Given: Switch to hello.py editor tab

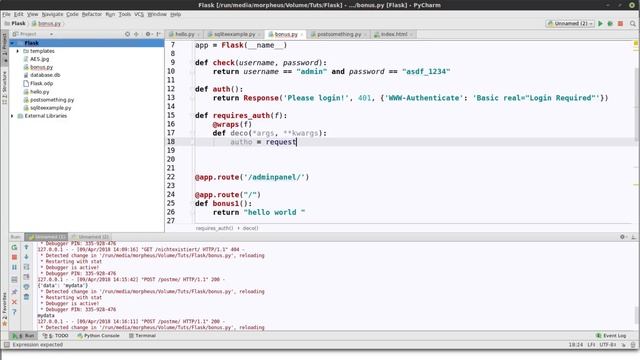Looking at the screenshot, I should pyautogui.click(x=184, y=34).
